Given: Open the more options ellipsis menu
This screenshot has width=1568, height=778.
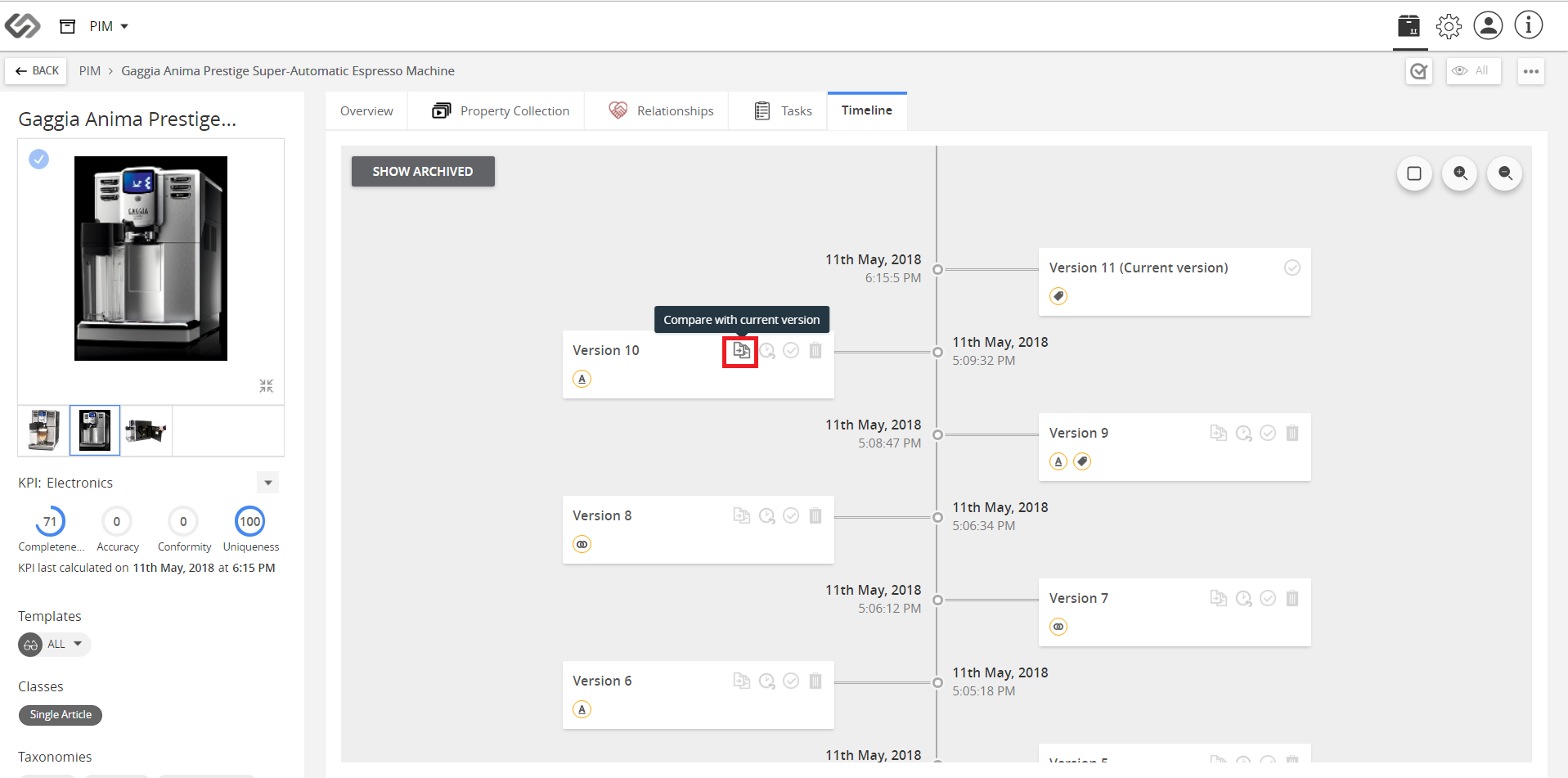Looking at the screenshot, I should (x=1531, y=71).
